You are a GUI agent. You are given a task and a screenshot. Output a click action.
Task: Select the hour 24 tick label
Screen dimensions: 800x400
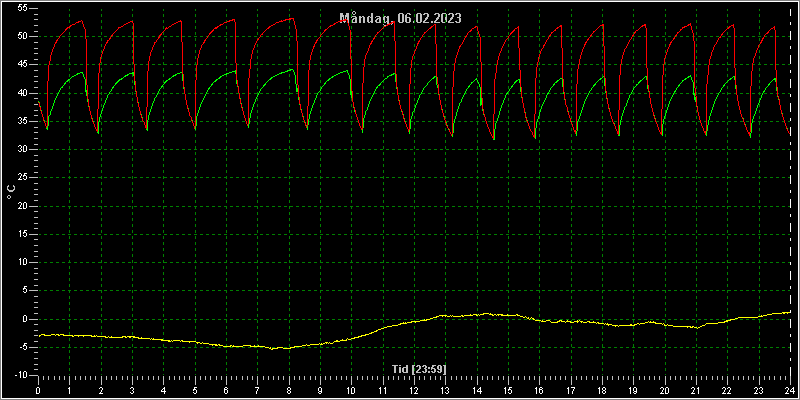coord(790,391)
